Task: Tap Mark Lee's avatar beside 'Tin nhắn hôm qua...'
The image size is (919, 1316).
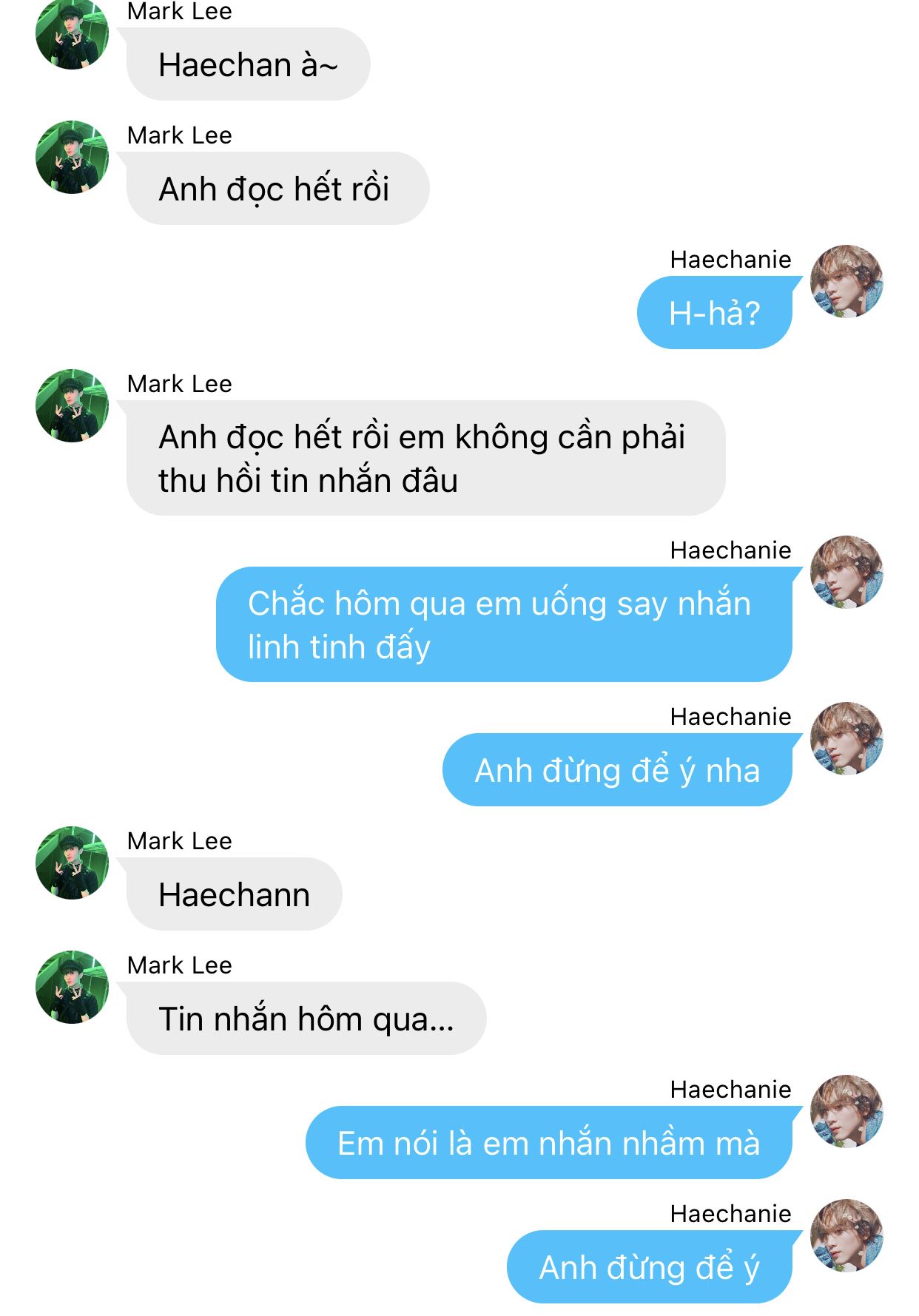Action: pyautogui.click(x=72, y=988)
